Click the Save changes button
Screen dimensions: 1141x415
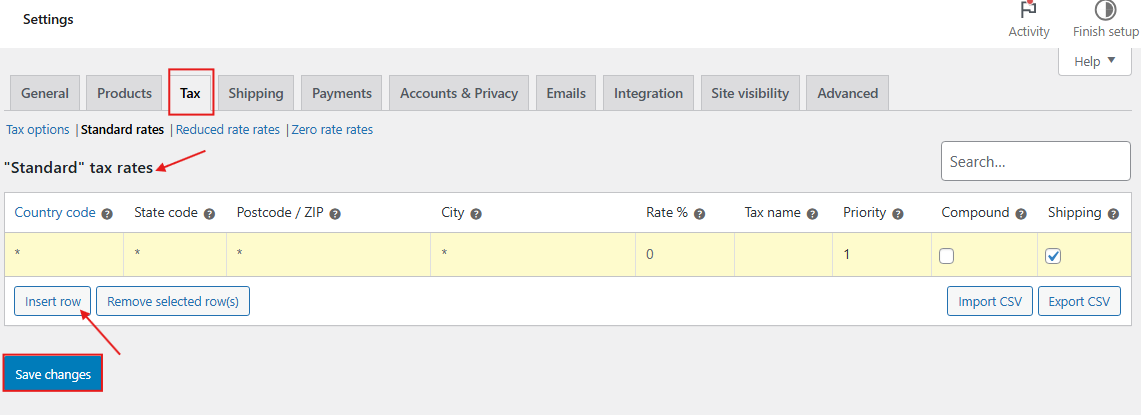[x=53, y=374]
